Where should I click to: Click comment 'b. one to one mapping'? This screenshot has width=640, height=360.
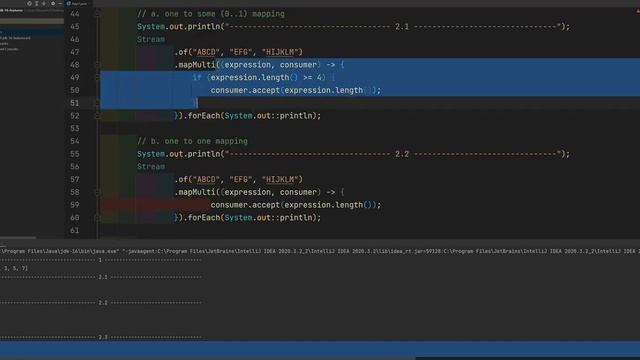[x=192, y=141]
